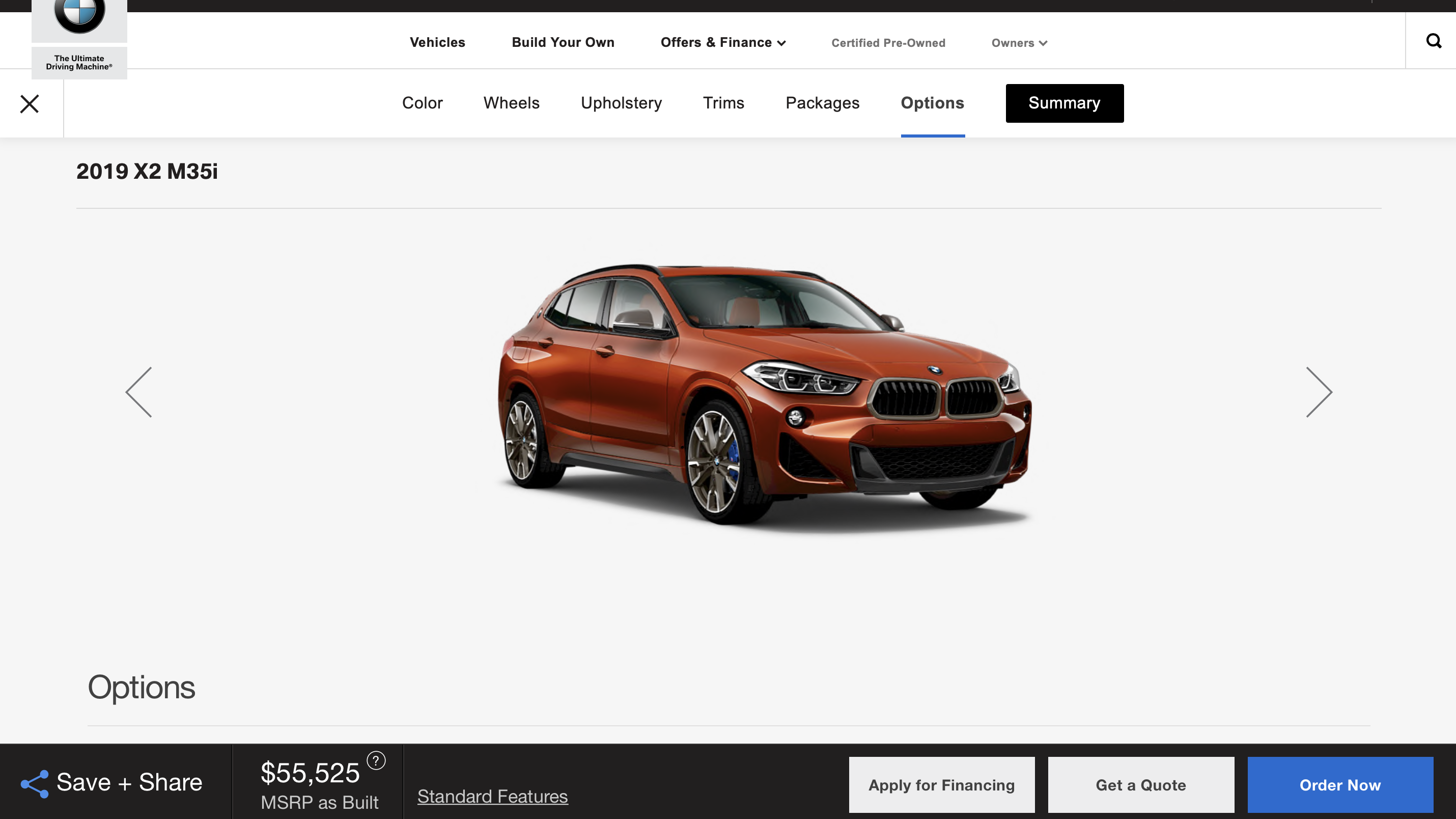The height and width of the screenshot is (819, 1456).
Task: Select the Upholstery tab
Action: click(x=621, y=103)
